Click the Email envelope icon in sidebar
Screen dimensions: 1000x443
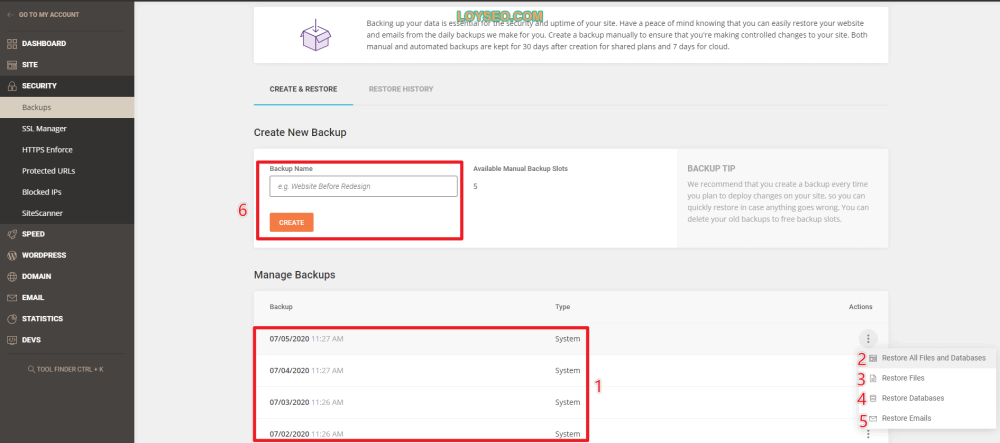pos(11,298)
